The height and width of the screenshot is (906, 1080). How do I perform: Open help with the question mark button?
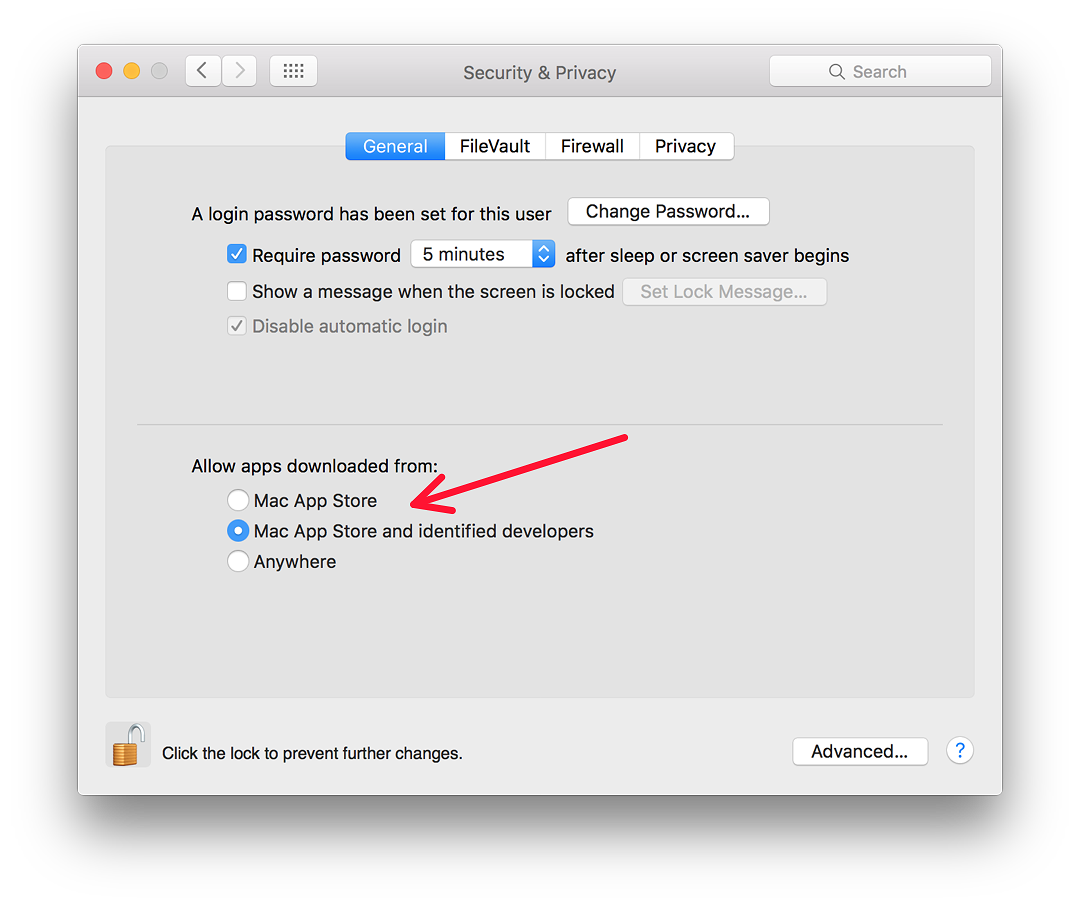tap(959, 750)
